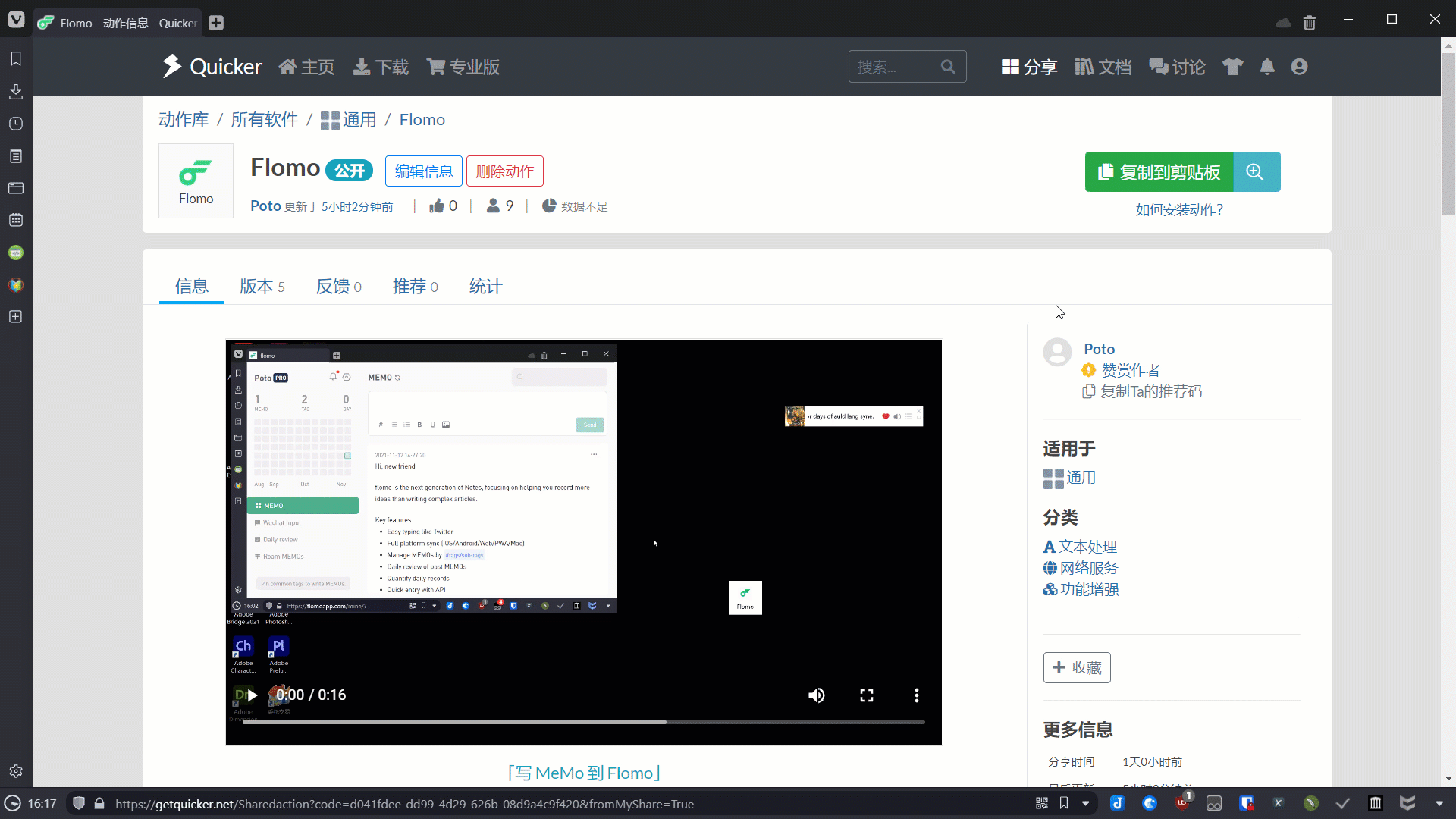Open the 统计 tab
Viewport: 1456px width, 819px height.
(x=485, y=287)
